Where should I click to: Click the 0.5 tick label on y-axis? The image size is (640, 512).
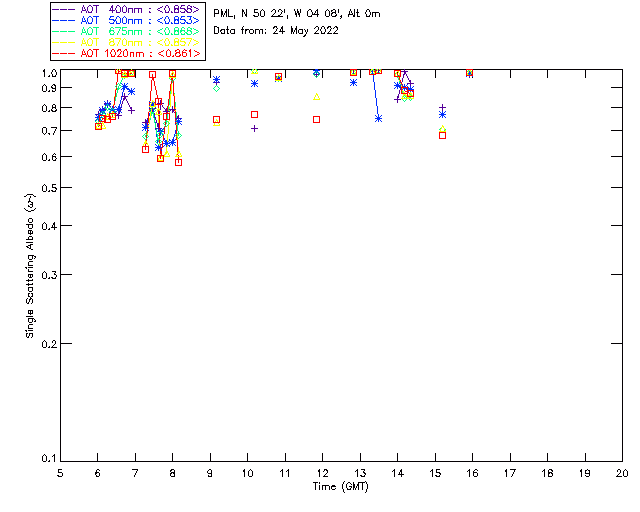click(x=49, y=188)
